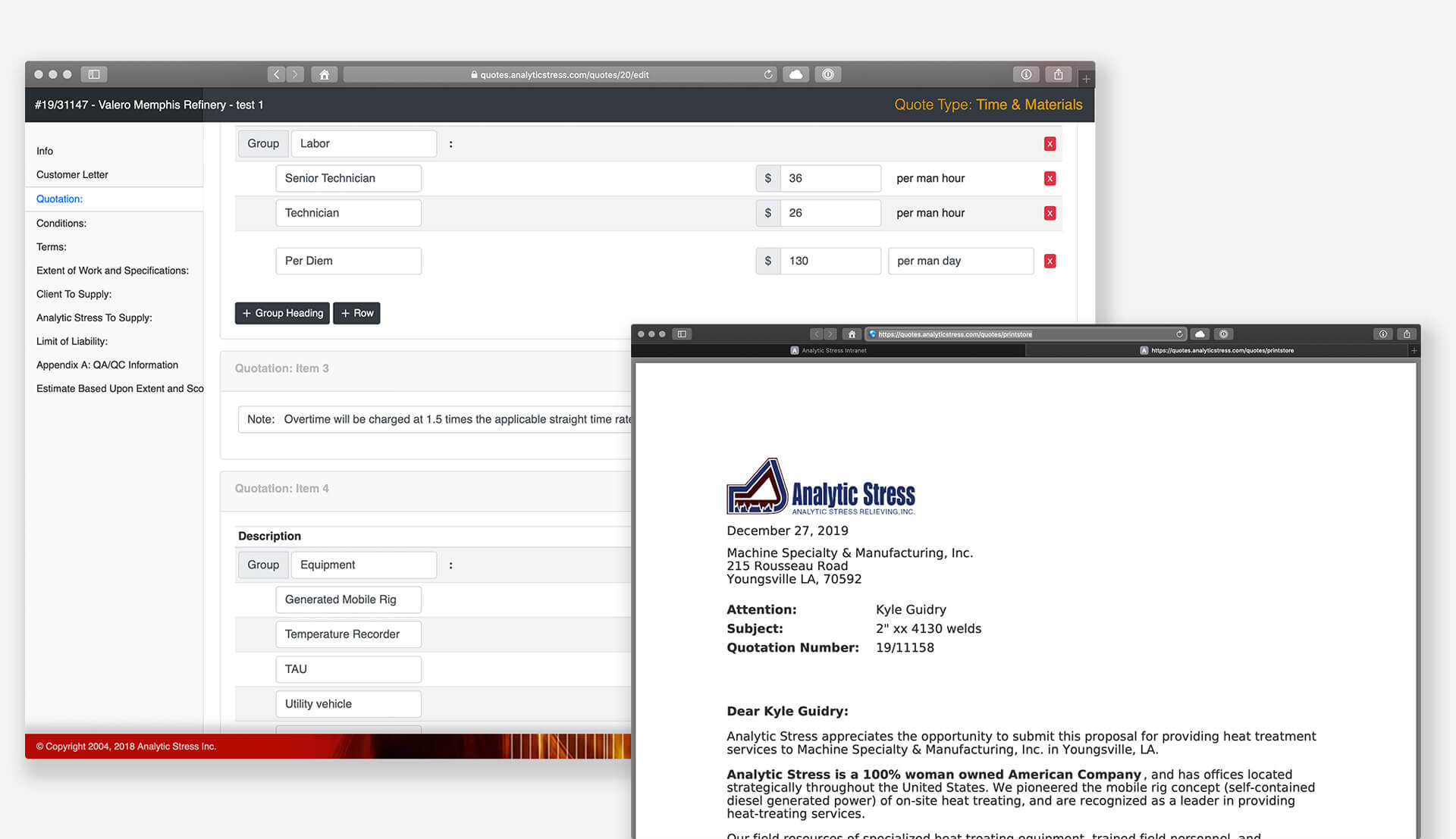Screen dimensions: 1456x839
Task: Select Quotation: in sidebar
Action: pos(59,199)
